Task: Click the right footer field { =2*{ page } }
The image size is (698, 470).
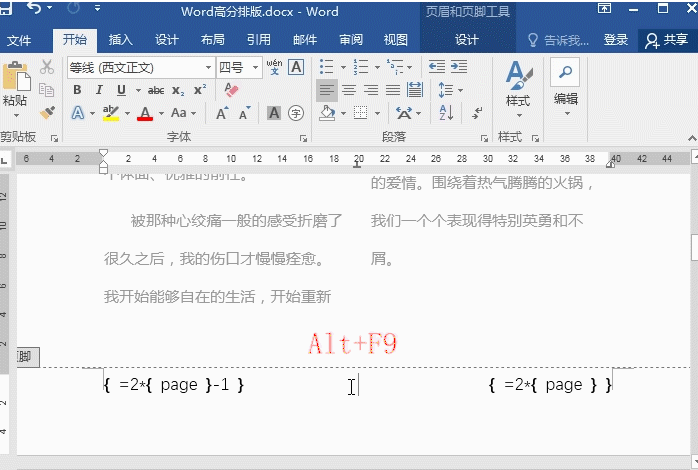Action: (549, 385)
